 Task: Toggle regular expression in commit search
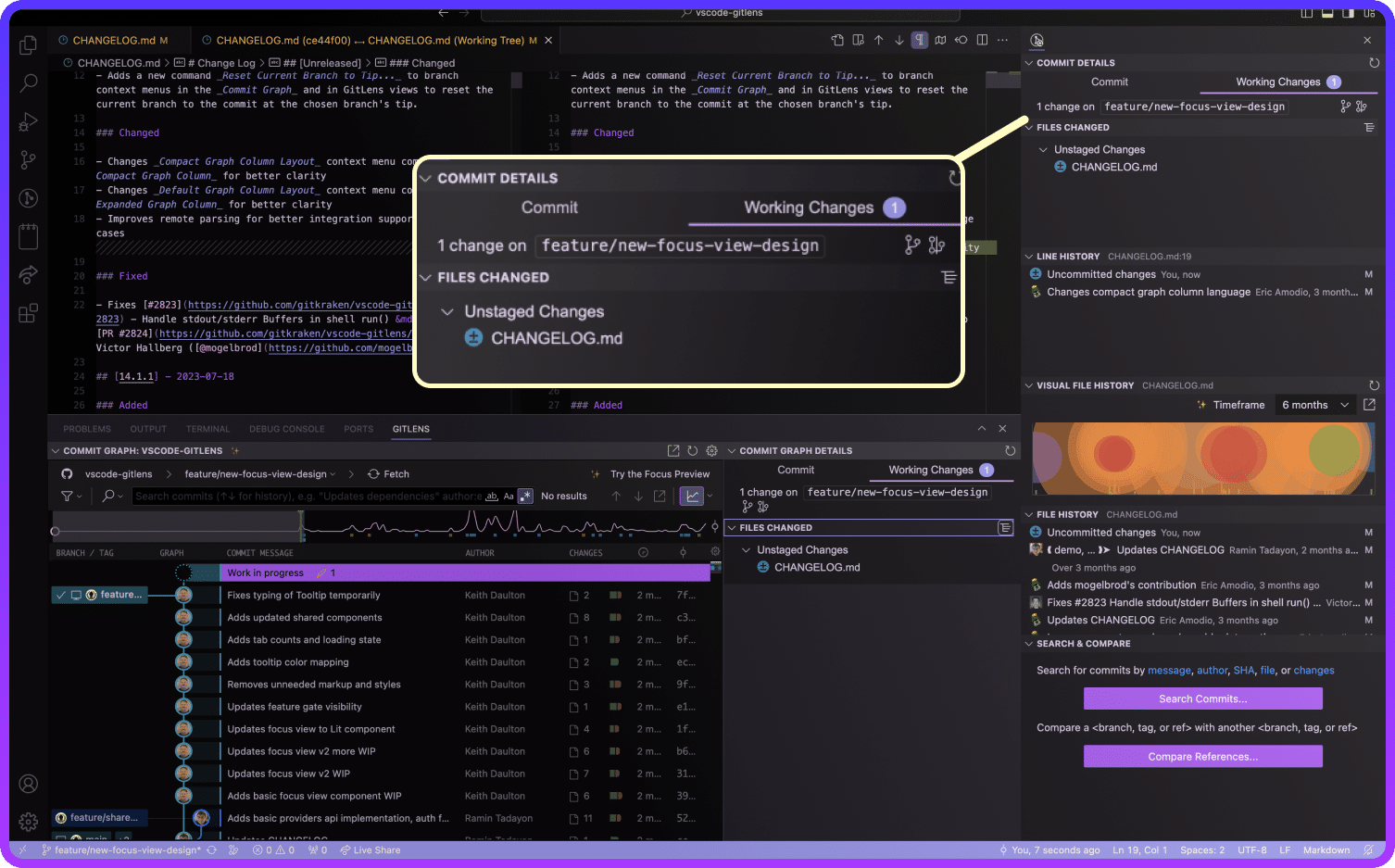point(525,496)
